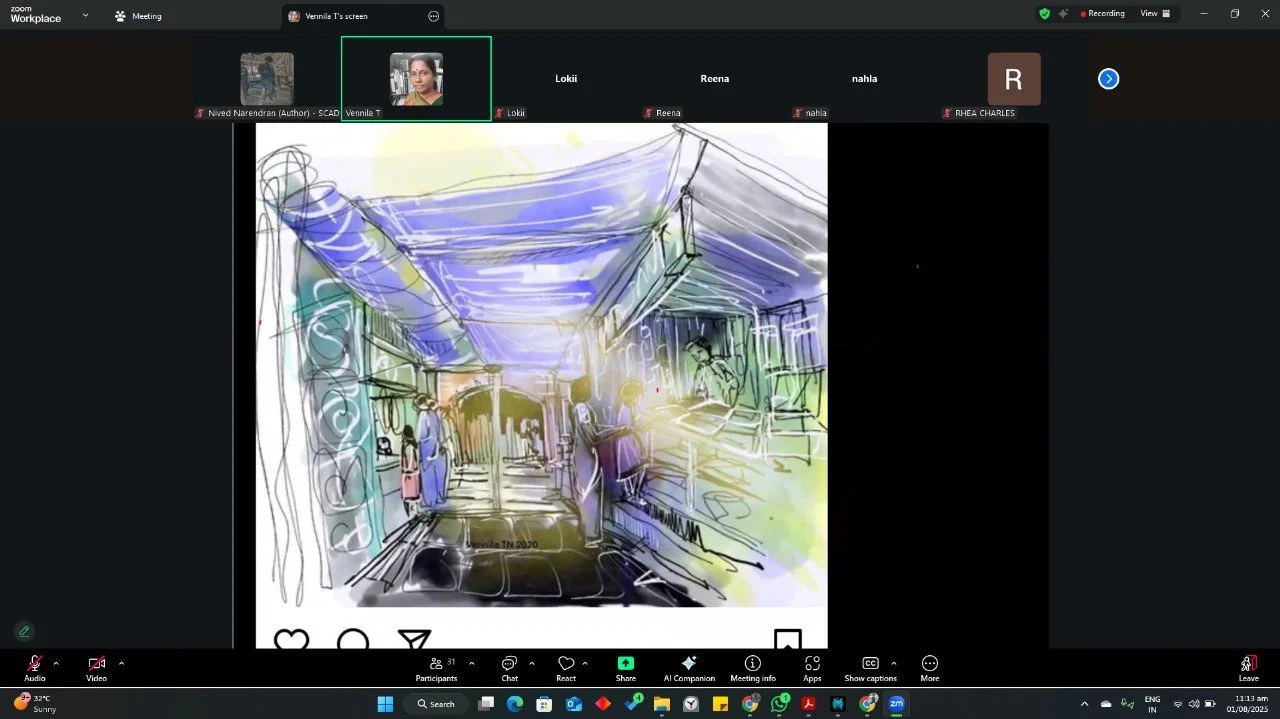Open audio options caret beside Audio

[56, 663]
